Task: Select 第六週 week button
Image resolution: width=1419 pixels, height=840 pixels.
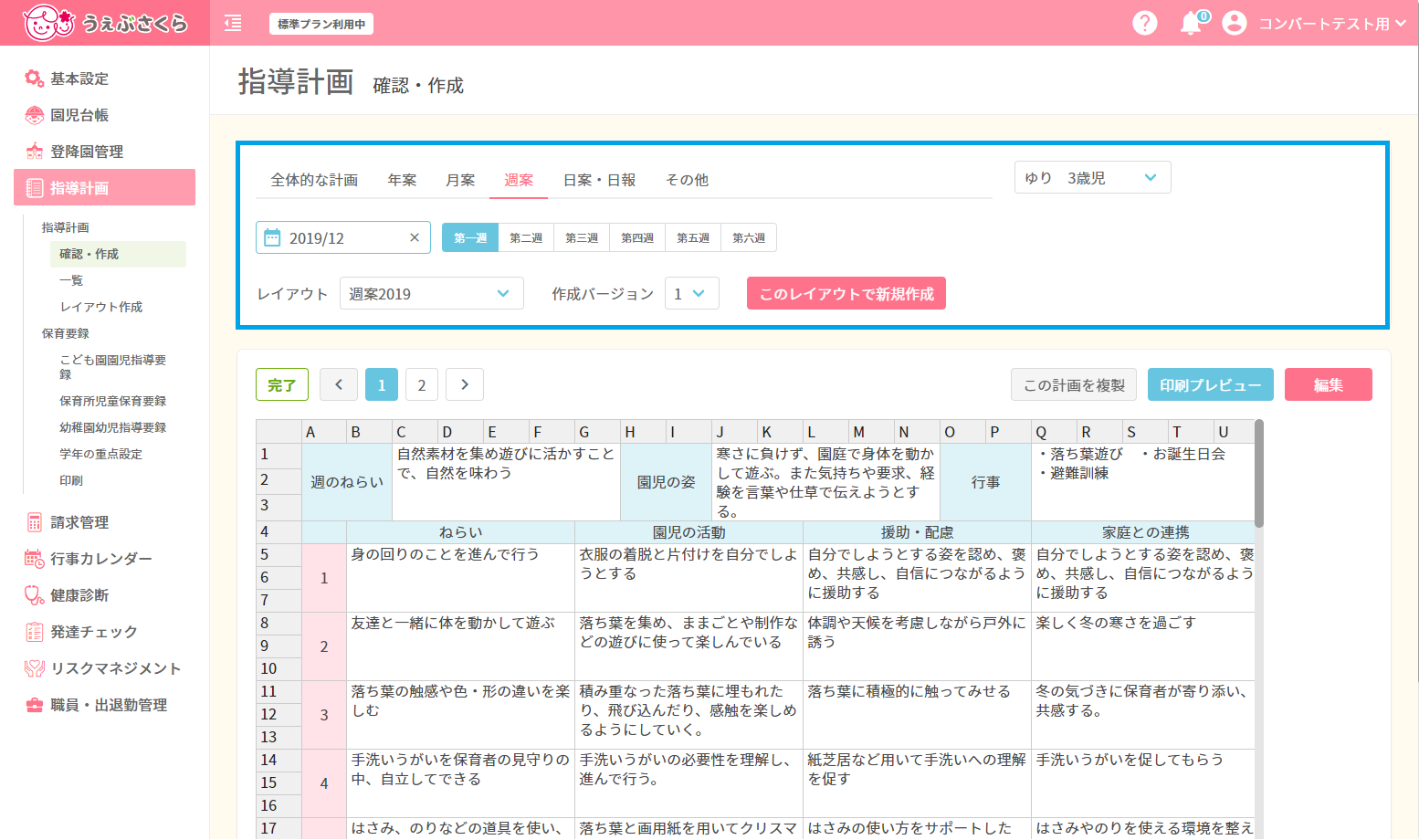Action: [x=749, y=237]
